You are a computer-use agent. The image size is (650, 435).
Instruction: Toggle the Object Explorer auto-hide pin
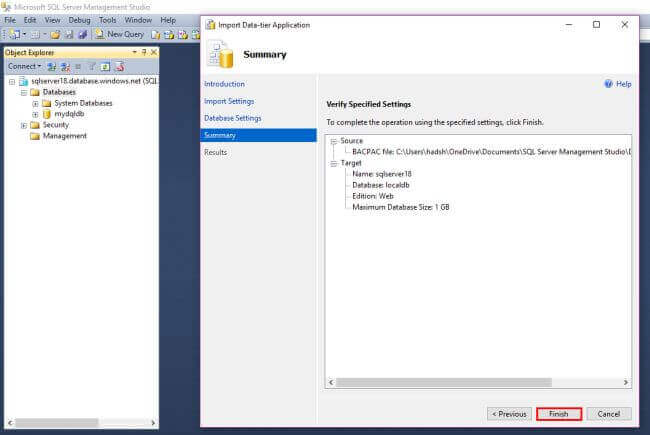click(x=144, y=52)
